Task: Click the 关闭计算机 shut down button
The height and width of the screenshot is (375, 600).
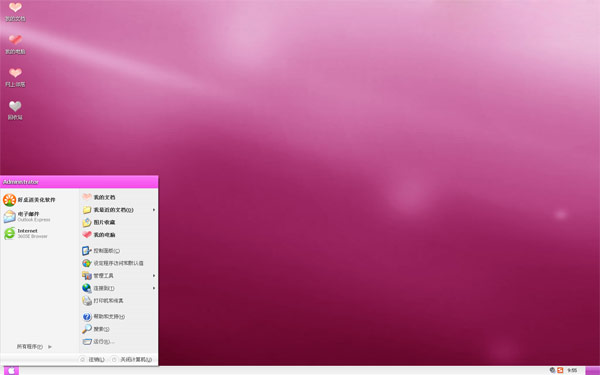Action: click(x=132, y=360)
